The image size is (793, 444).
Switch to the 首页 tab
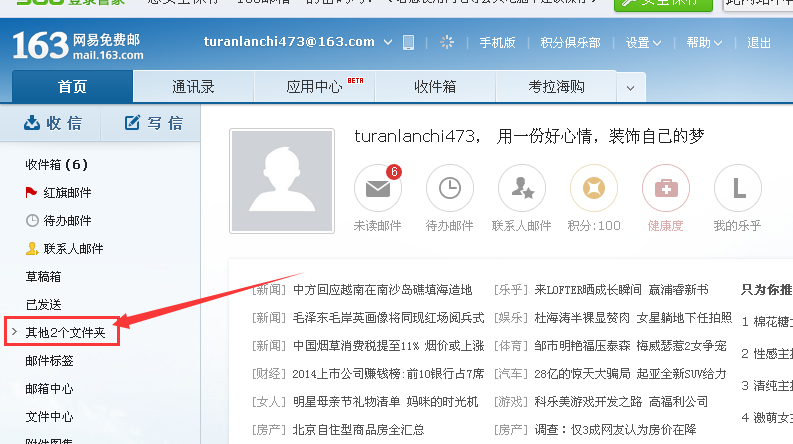(72, 86)
